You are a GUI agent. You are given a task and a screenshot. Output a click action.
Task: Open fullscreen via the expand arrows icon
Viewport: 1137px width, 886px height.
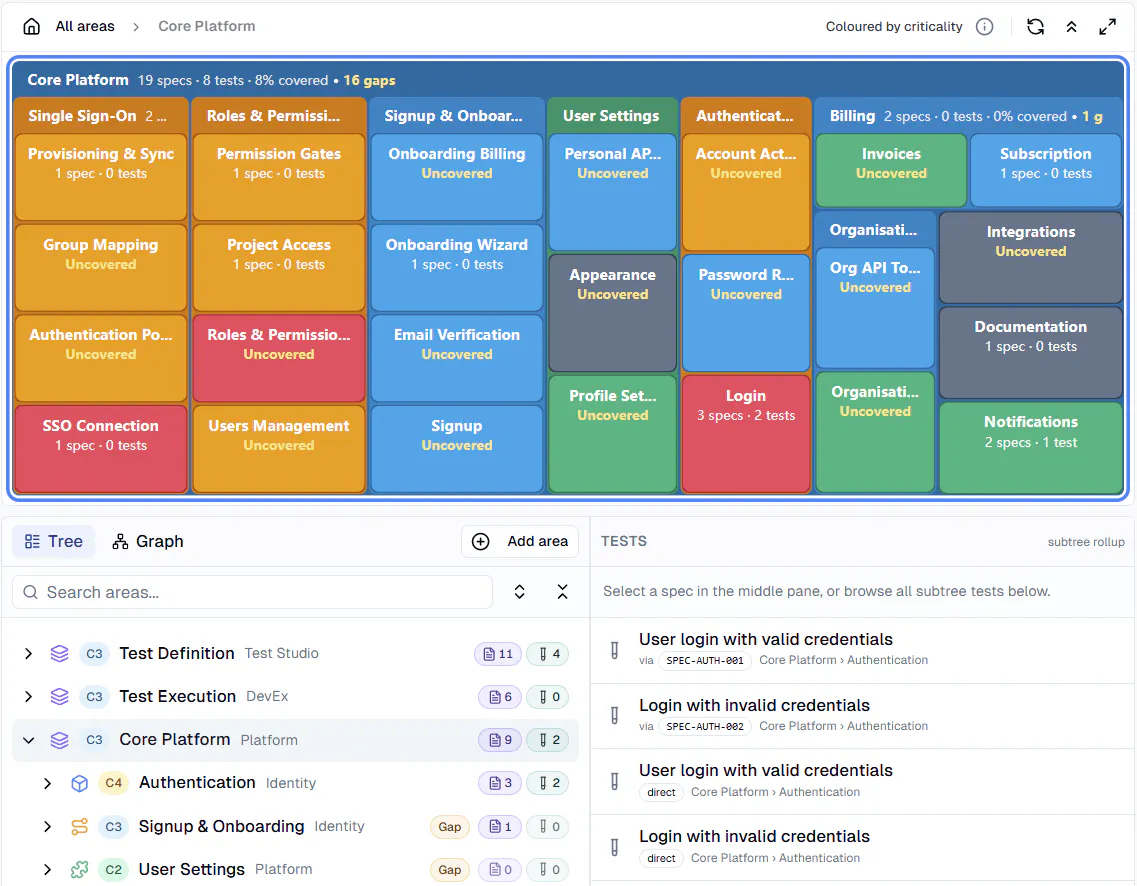(1107, 27)
